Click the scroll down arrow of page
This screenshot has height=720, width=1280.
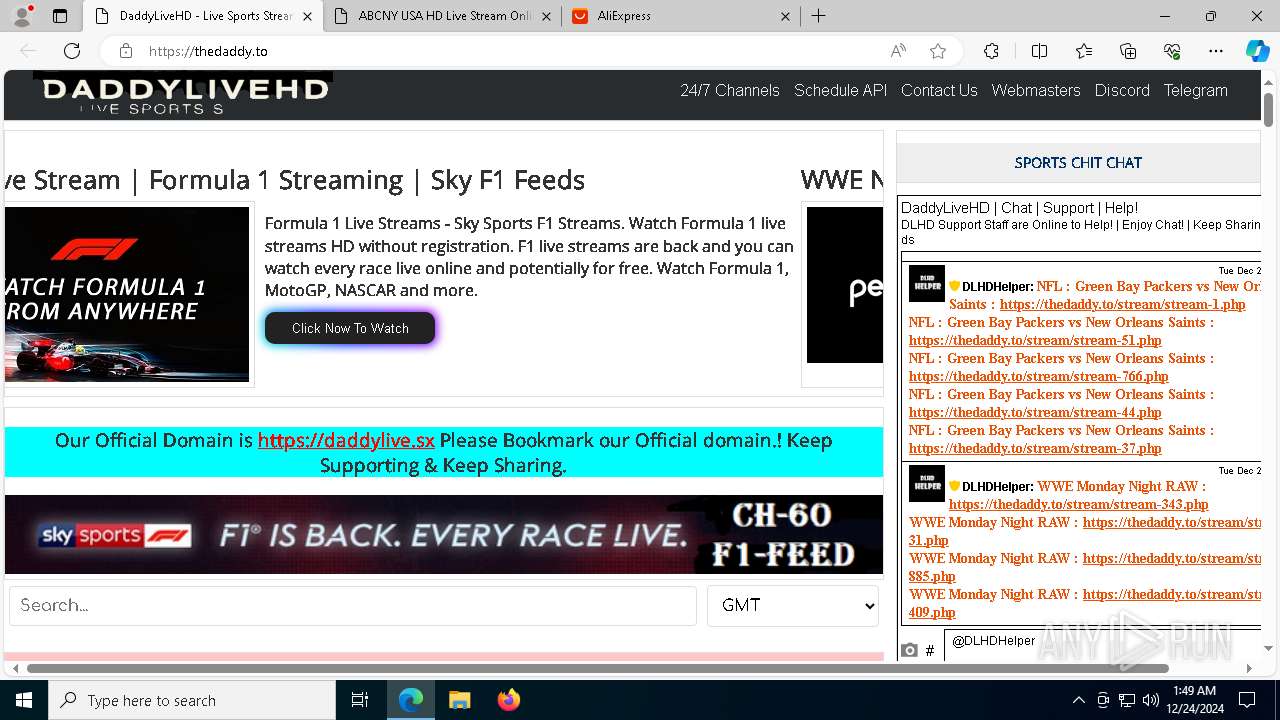pyautogui.click(x=1268, y=649)
